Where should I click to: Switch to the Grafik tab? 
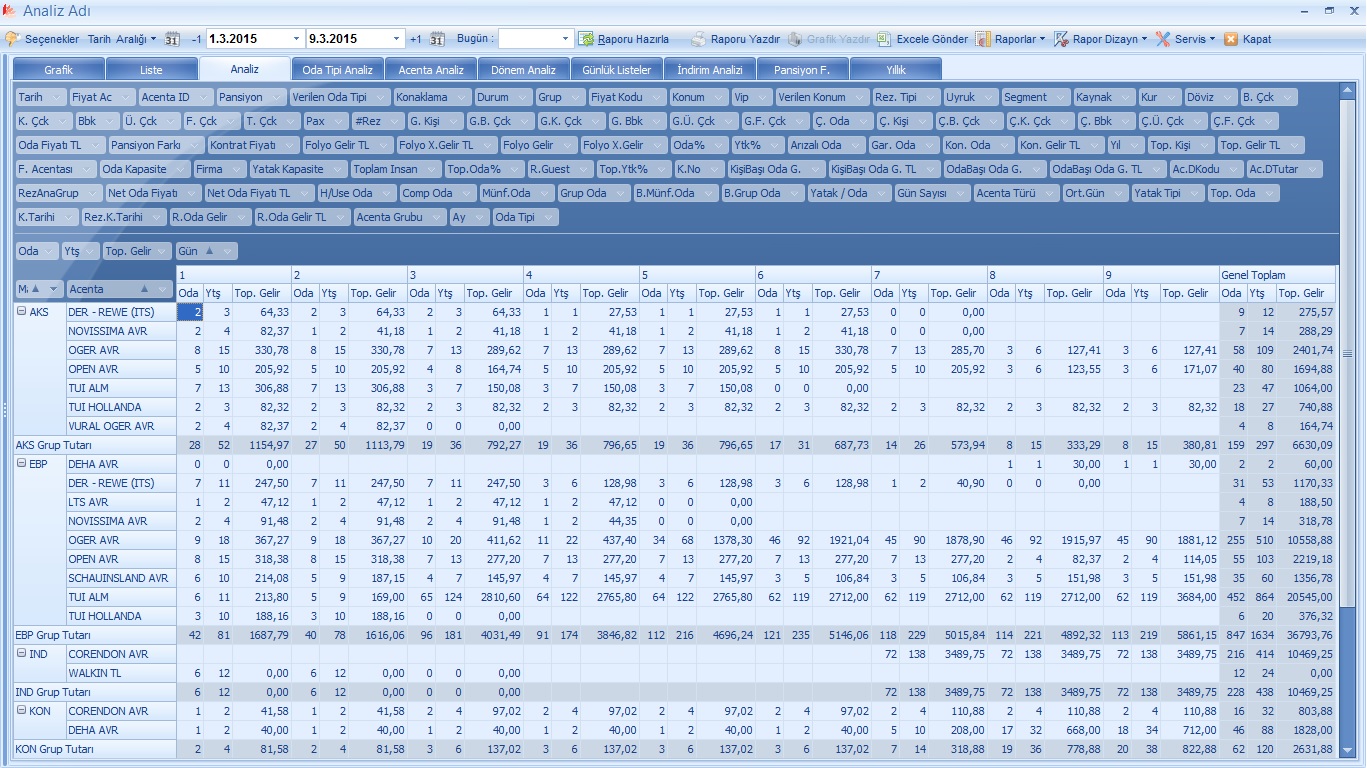(x=58, y=70)
